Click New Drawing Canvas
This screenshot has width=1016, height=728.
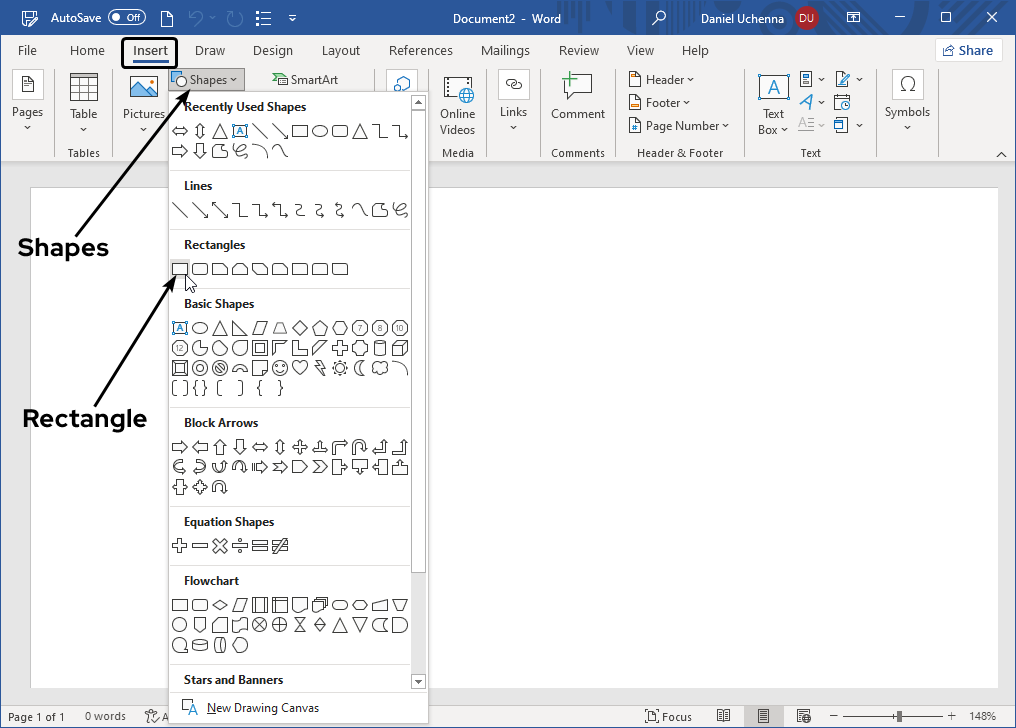[262, 708]
